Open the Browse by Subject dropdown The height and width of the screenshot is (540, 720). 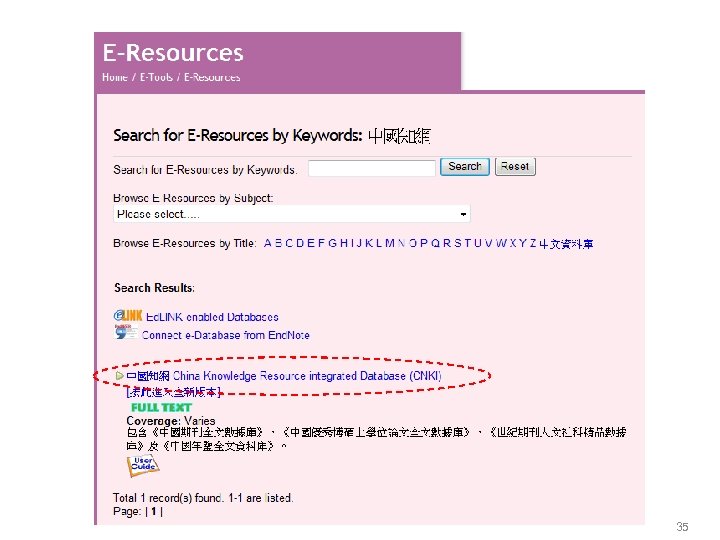tap(292, 214)
